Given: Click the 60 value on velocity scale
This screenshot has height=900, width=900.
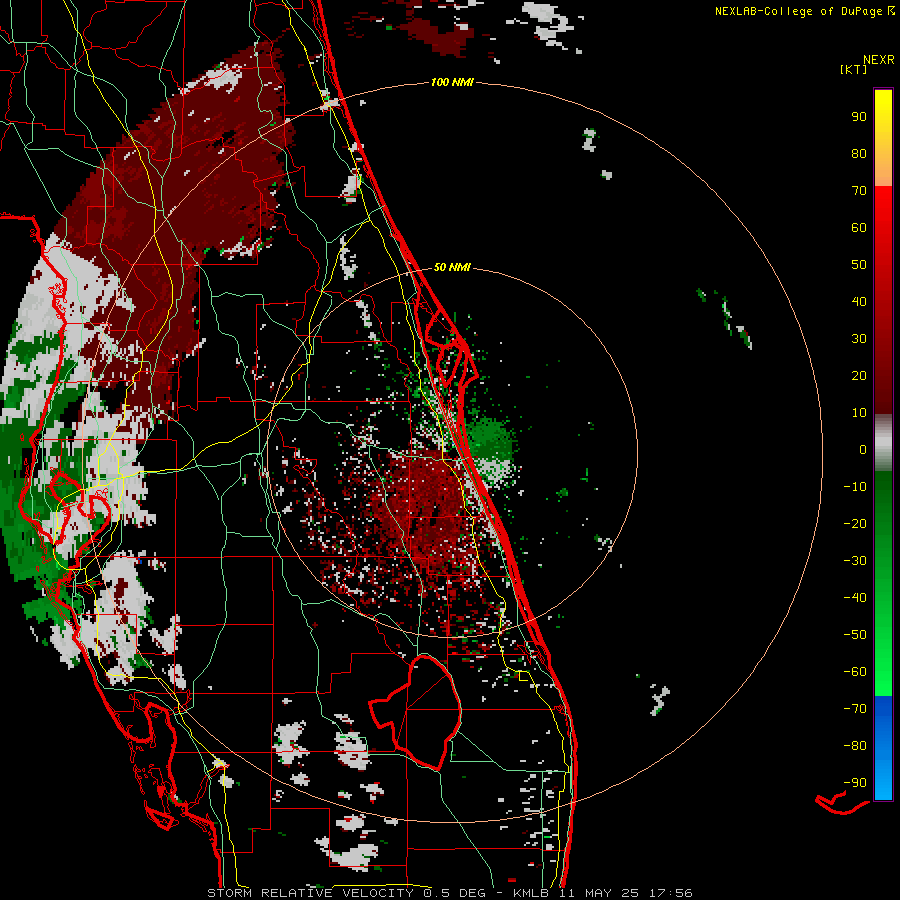Looking at the screenshot, I should [x=859, y=228].
